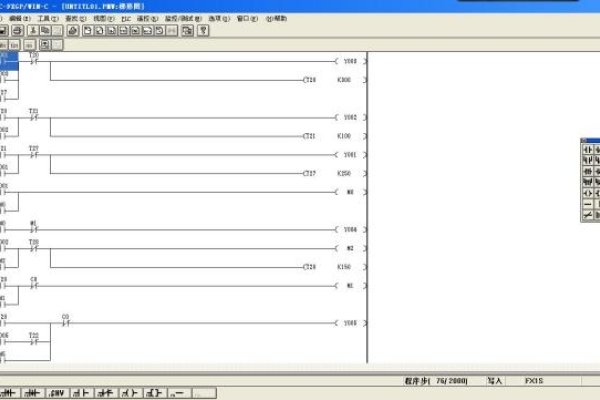Screen dimensions: 600x400
Task: Click the Cut scissors icon in toolbar
Action: [33, 31]
